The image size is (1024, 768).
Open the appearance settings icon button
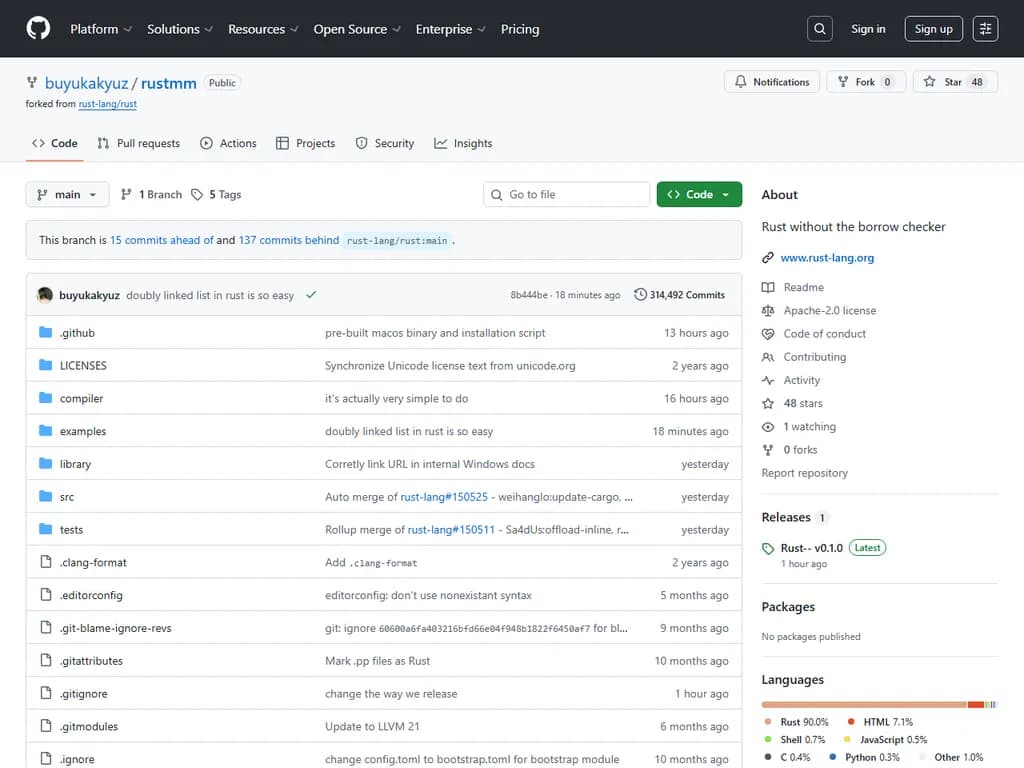point(985,29)
